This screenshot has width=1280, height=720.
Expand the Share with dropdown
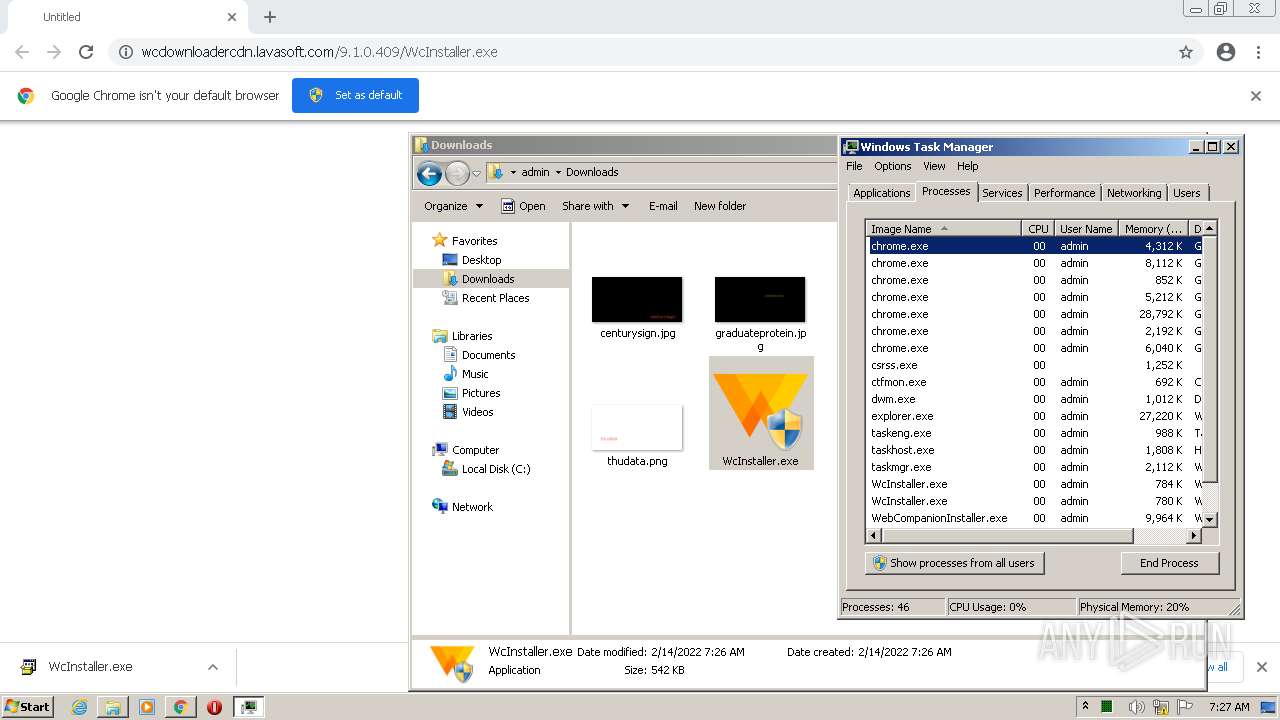coord(596,206)
